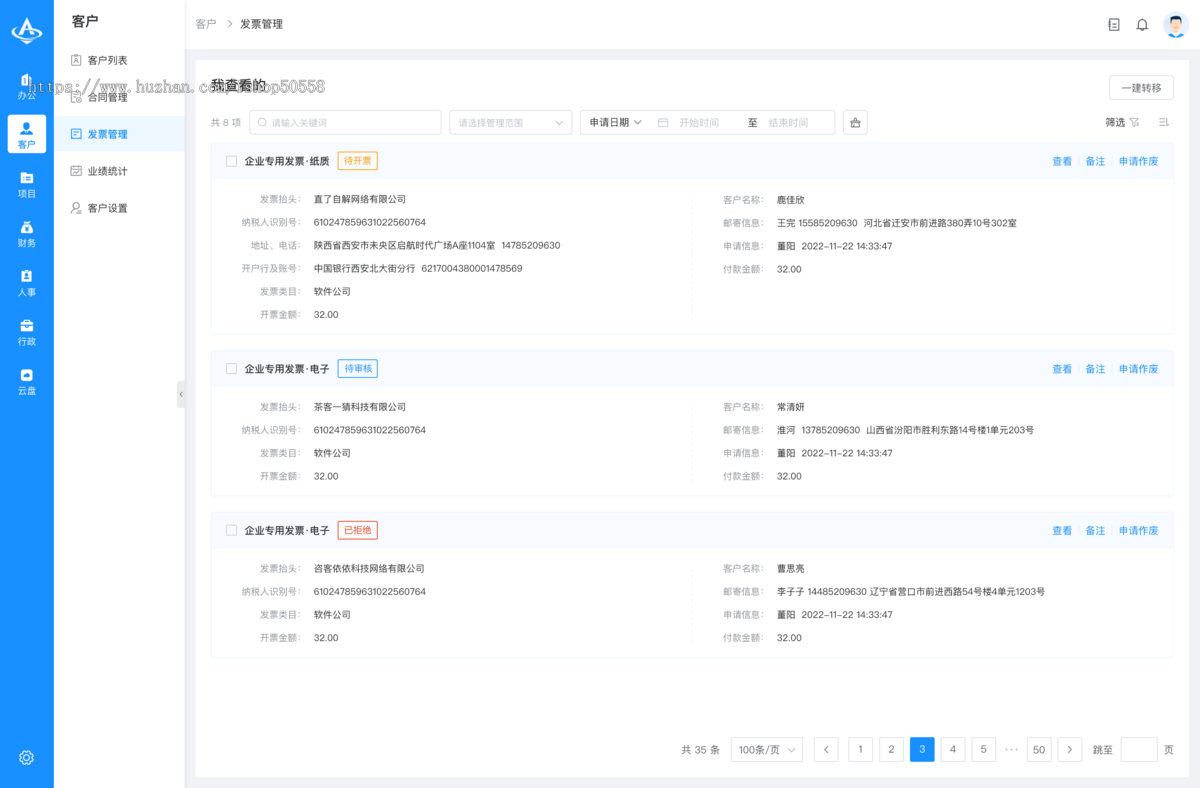Viewport: 1200px width, 788px height.
Task: Open the 人事 module
Action: tap(27, 282)
